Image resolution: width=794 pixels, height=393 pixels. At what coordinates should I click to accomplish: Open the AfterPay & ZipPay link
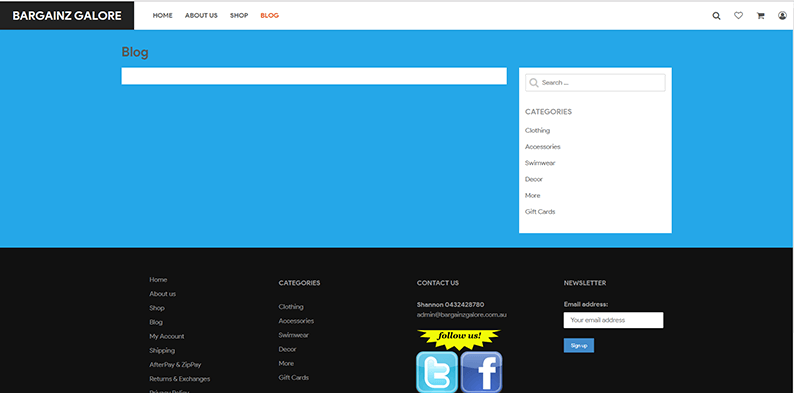click(x=175, y=365)
